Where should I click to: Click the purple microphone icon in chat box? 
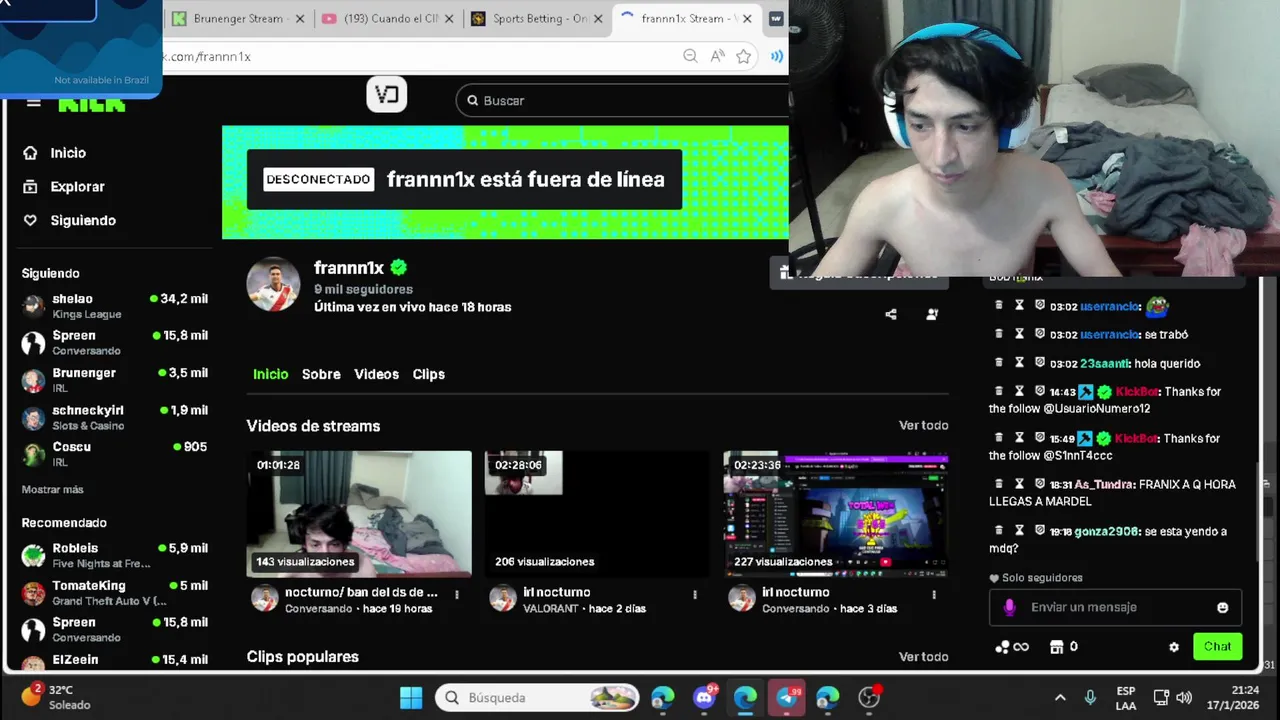point(1009,607)
